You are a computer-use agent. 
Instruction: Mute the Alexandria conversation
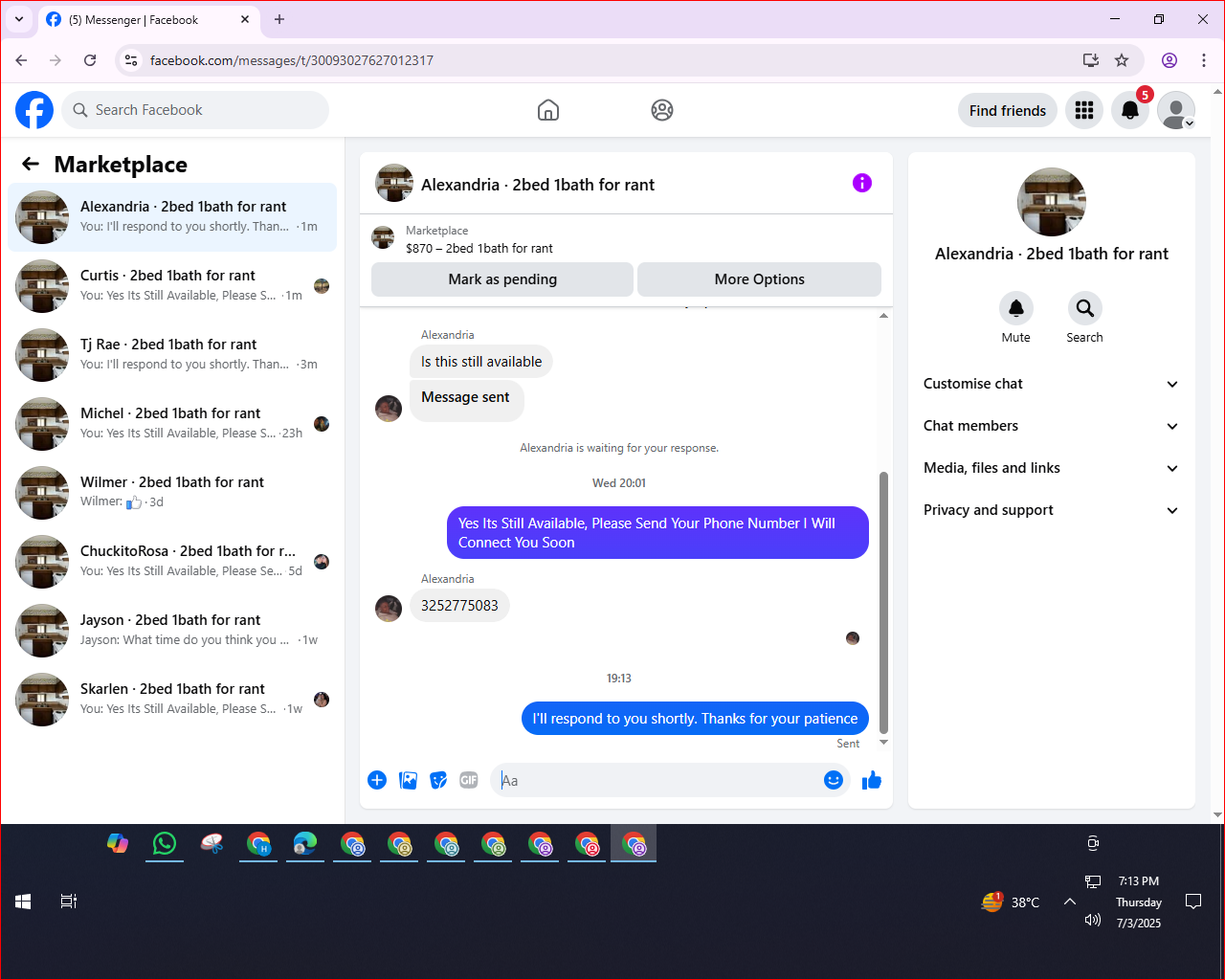point(1016,308)
